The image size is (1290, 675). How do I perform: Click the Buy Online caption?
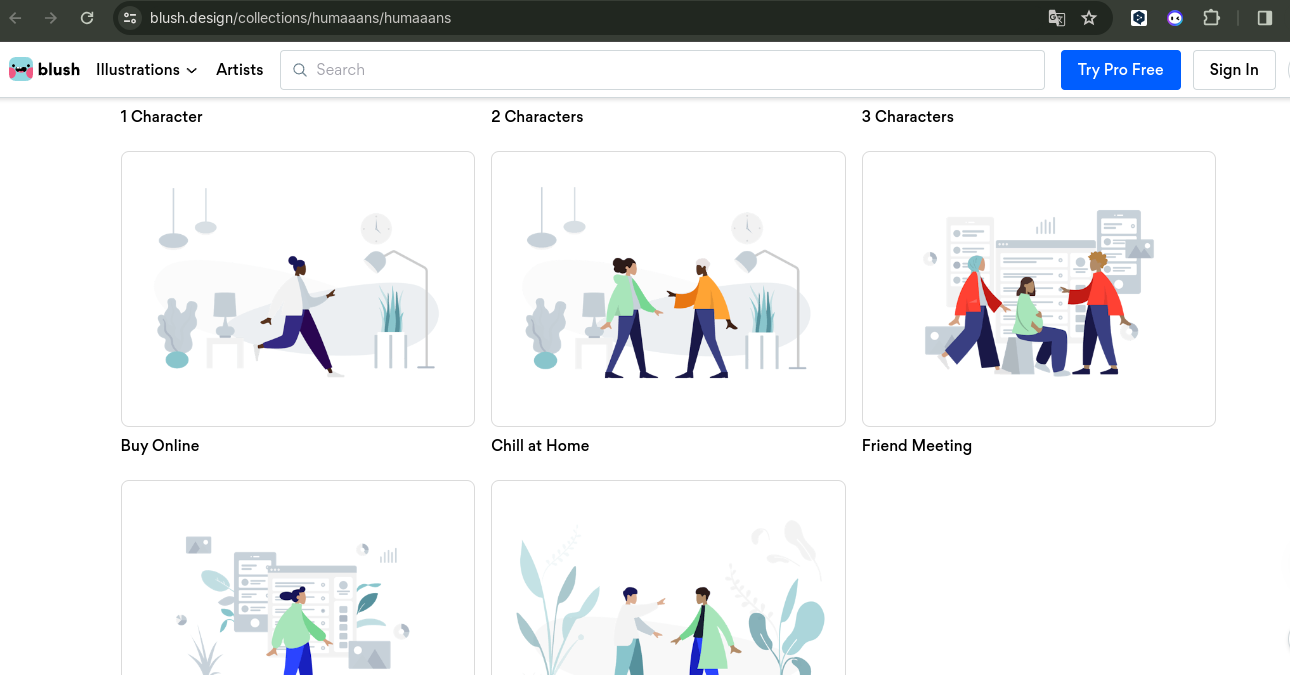[160, 446]
